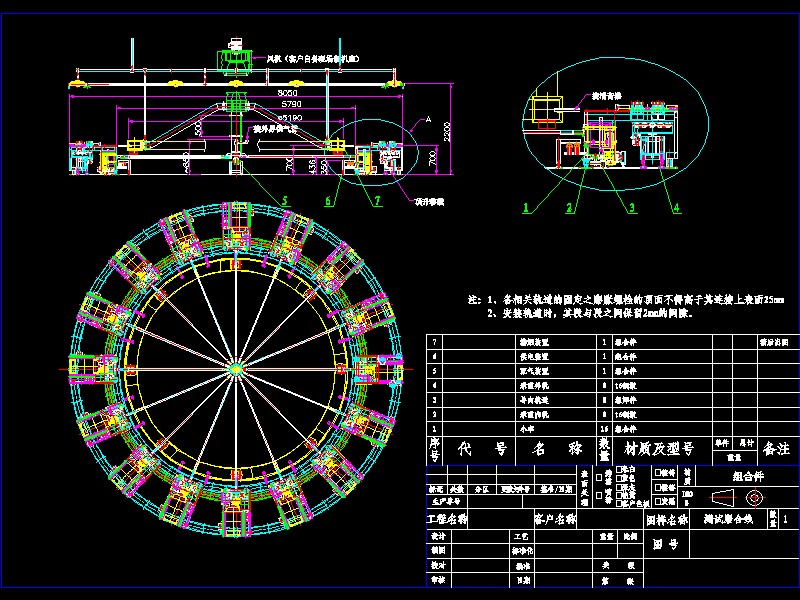This screenshot has width=800, height=600.
Task: Click the 350 vertical dimension
Action: [323, 168]
